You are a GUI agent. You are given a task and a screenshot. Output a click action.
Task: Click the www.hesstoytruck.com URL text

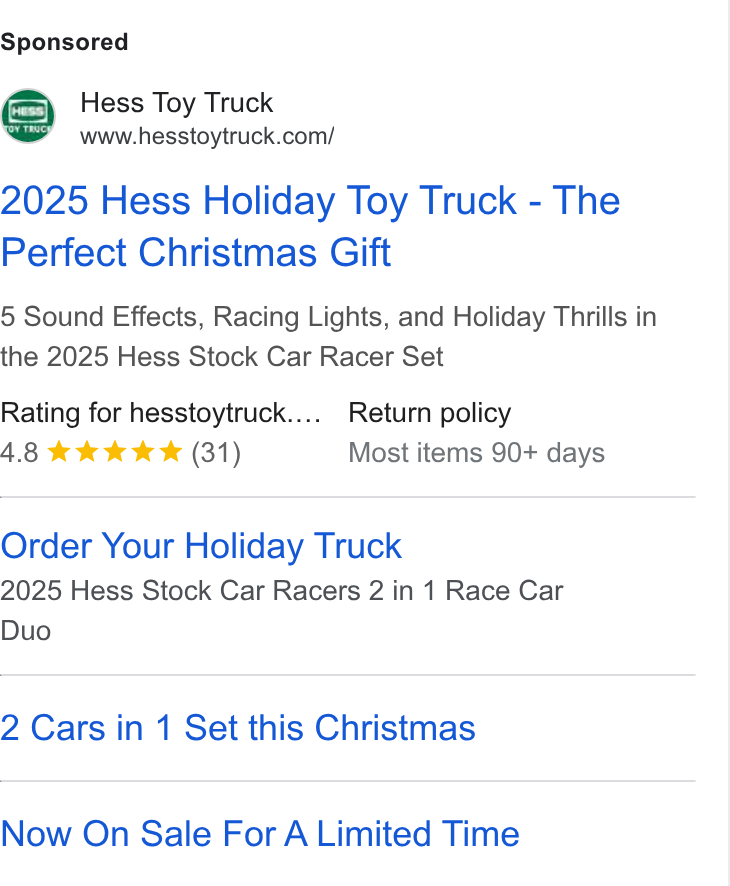coord(207,136)
